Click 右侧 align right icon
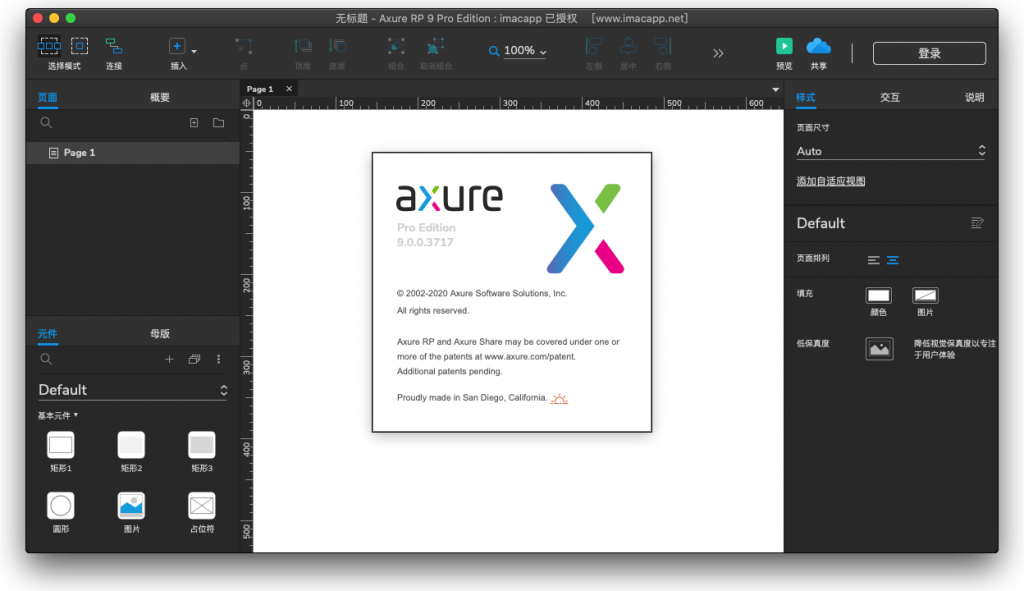The image size is (1024, 591). click(662, 46)
